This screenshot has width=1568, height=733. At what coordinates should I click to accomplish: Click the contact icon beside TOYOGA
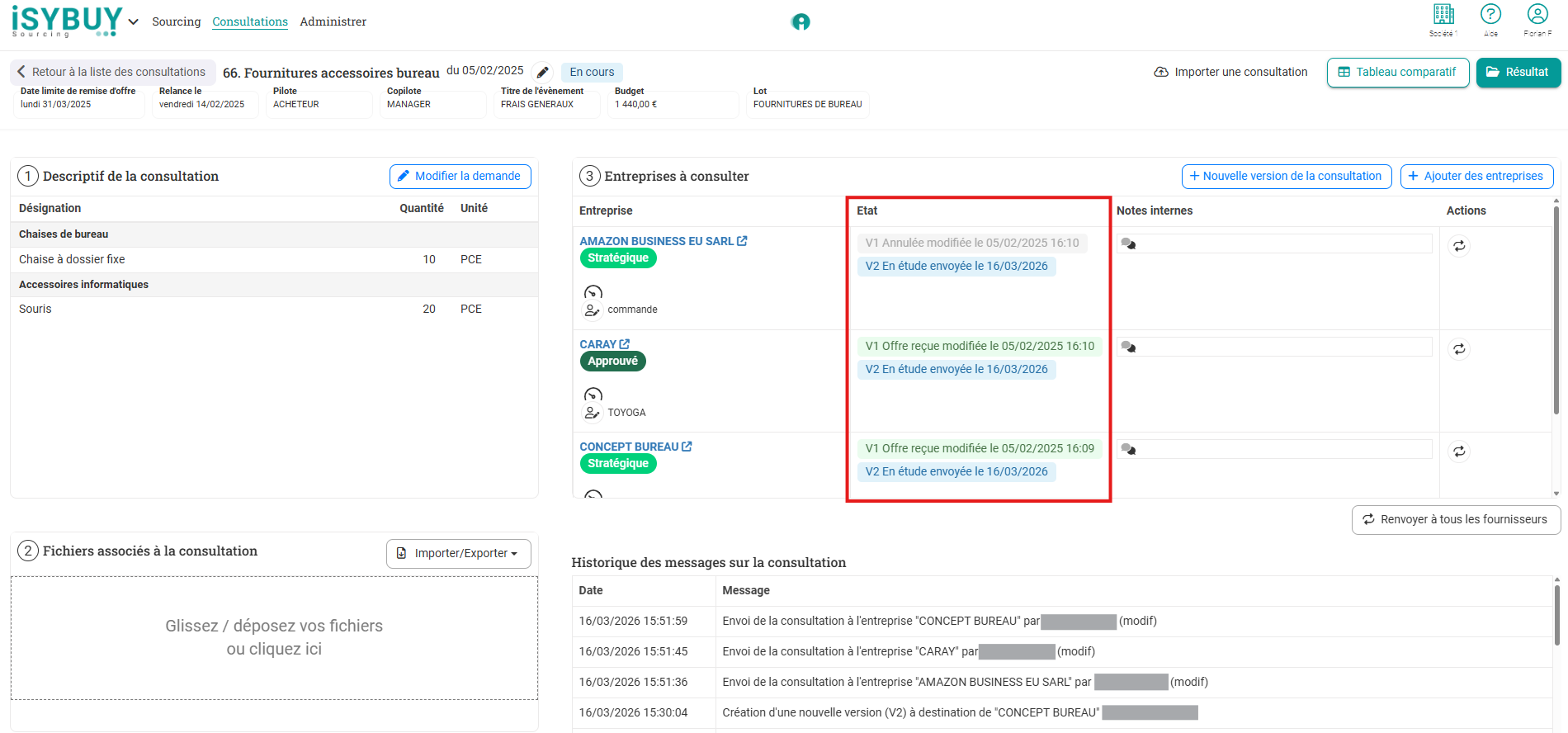pos(592,413)
